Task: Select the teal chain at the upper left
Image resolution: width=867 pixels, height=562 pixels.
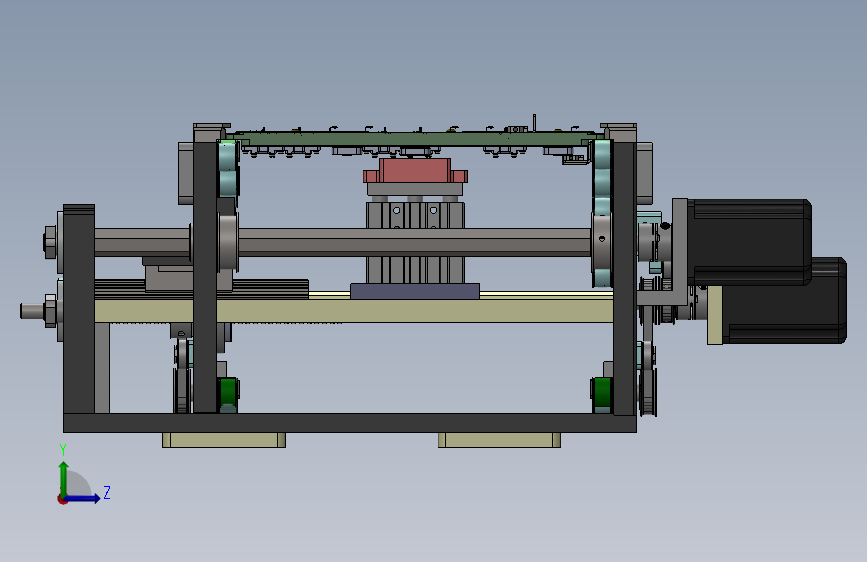Action: (228, 169)
